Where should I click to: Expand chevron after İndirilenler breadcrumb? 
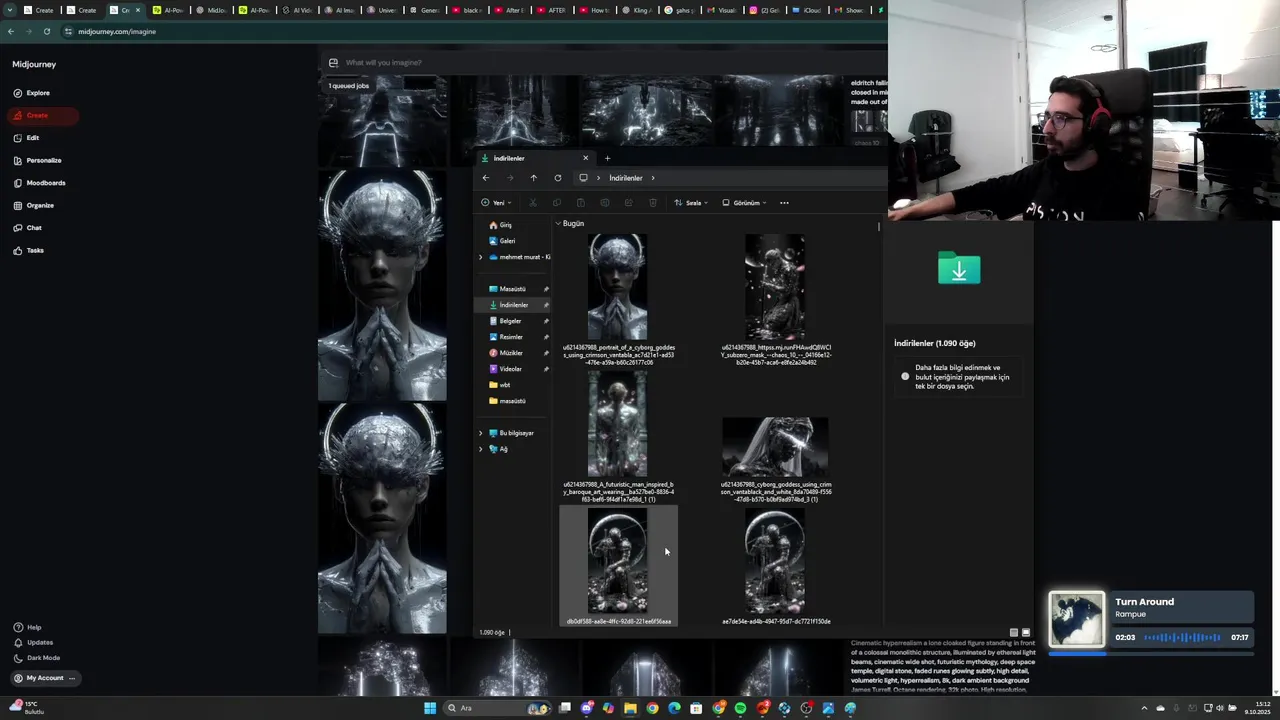pyautogui.click(x=653, y=178)
